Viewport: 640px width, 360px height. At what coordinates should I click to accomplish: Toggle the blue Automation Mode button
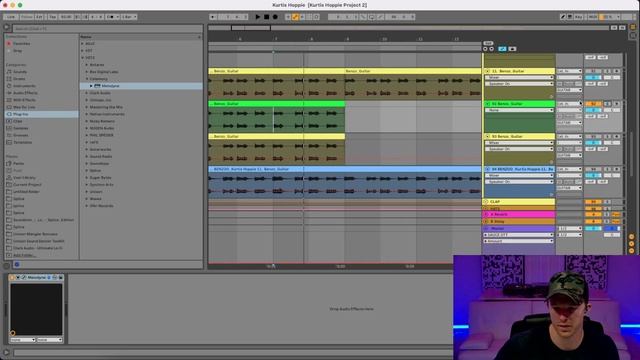502,49
